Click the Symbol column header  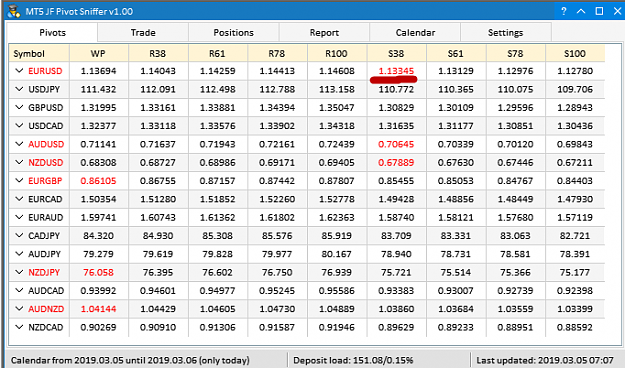tap(39, 53)
